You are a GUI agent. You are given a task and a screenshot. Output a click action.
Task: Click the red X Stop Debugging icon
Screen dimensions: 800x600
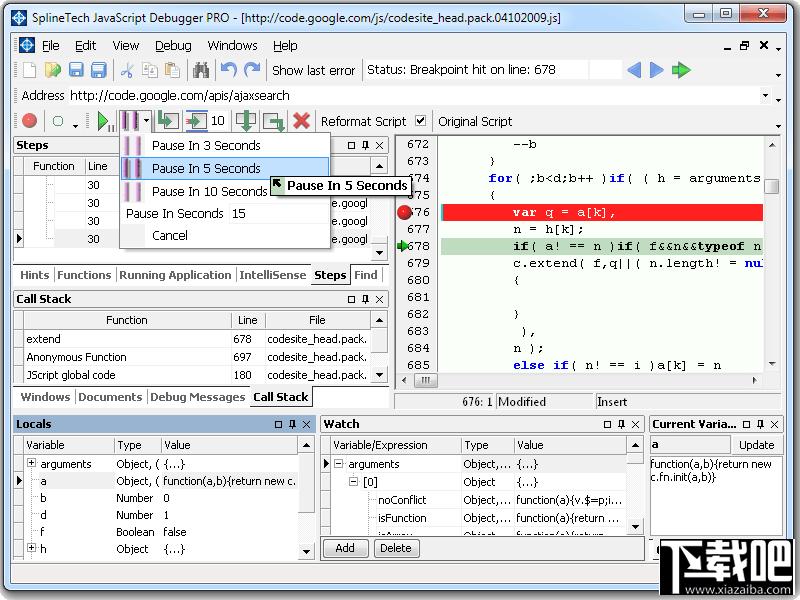302,121
